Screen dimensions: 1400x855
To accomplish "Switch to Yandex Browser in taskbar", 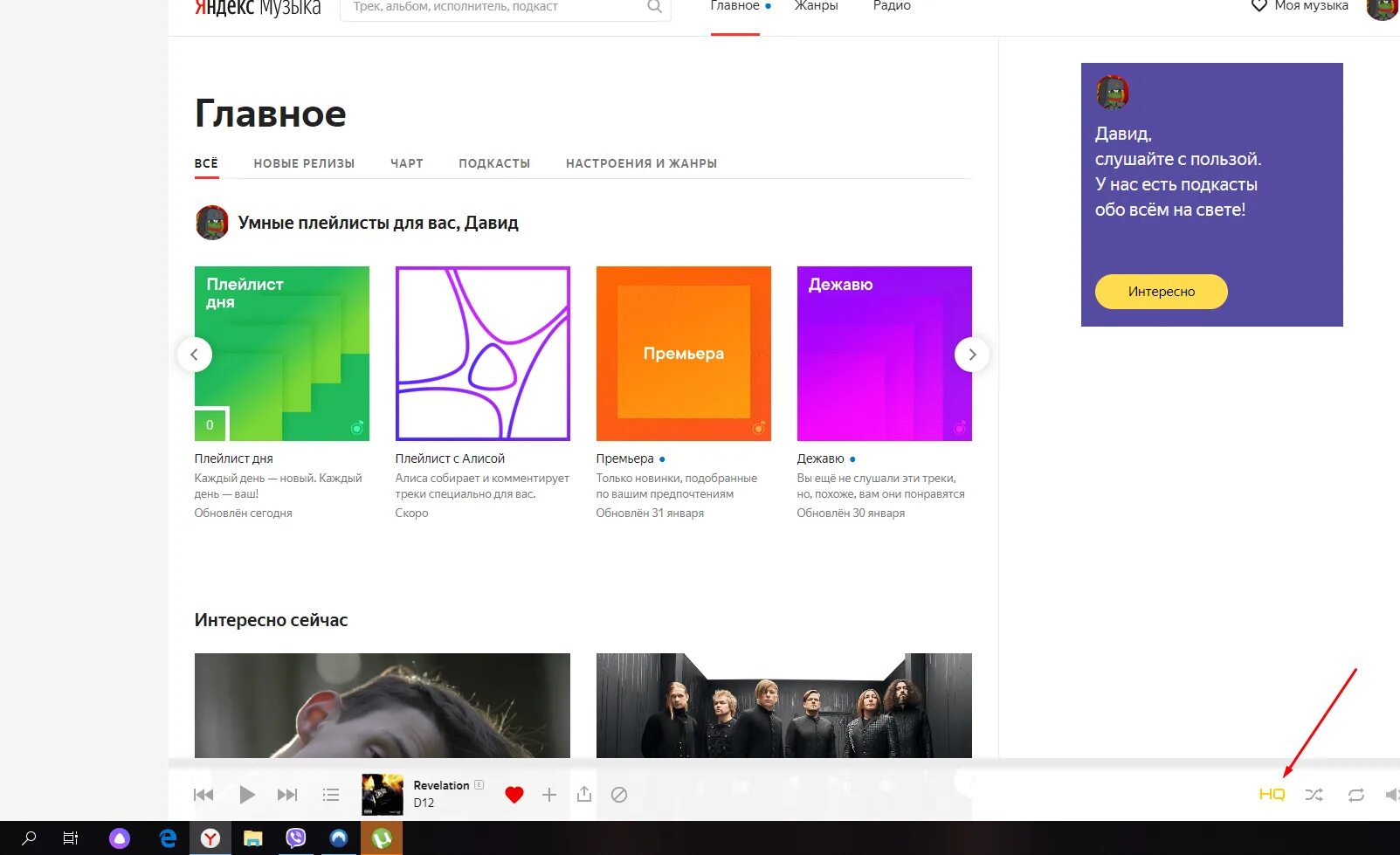I will (x=210, y=838).
